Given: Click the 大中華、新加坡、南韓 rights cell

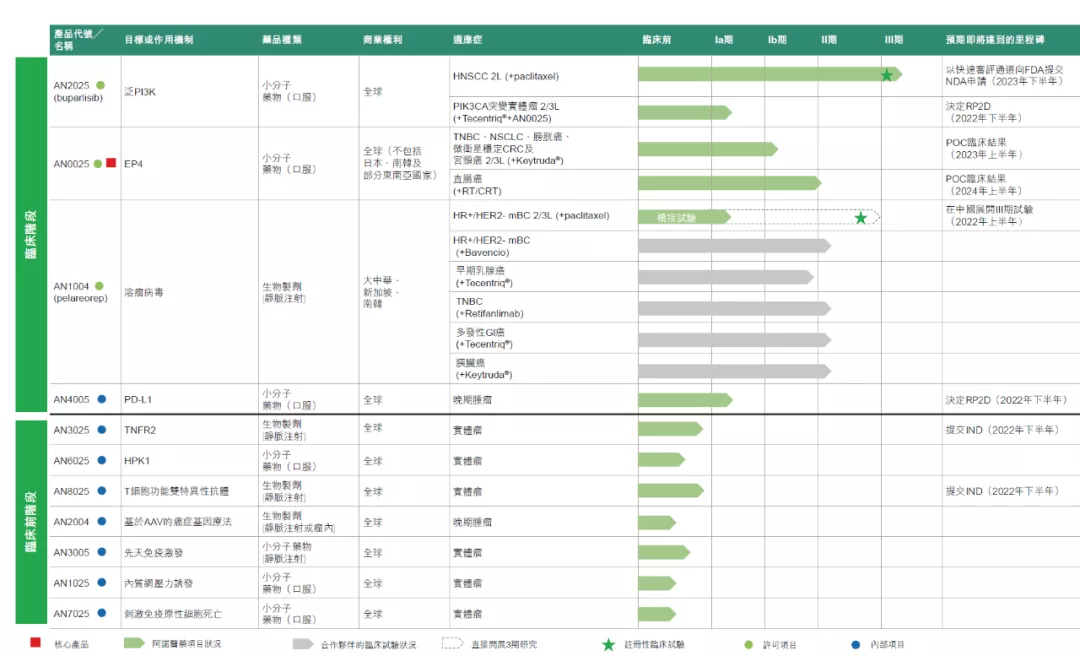Looking at the screenshot, I should point(381,292).
